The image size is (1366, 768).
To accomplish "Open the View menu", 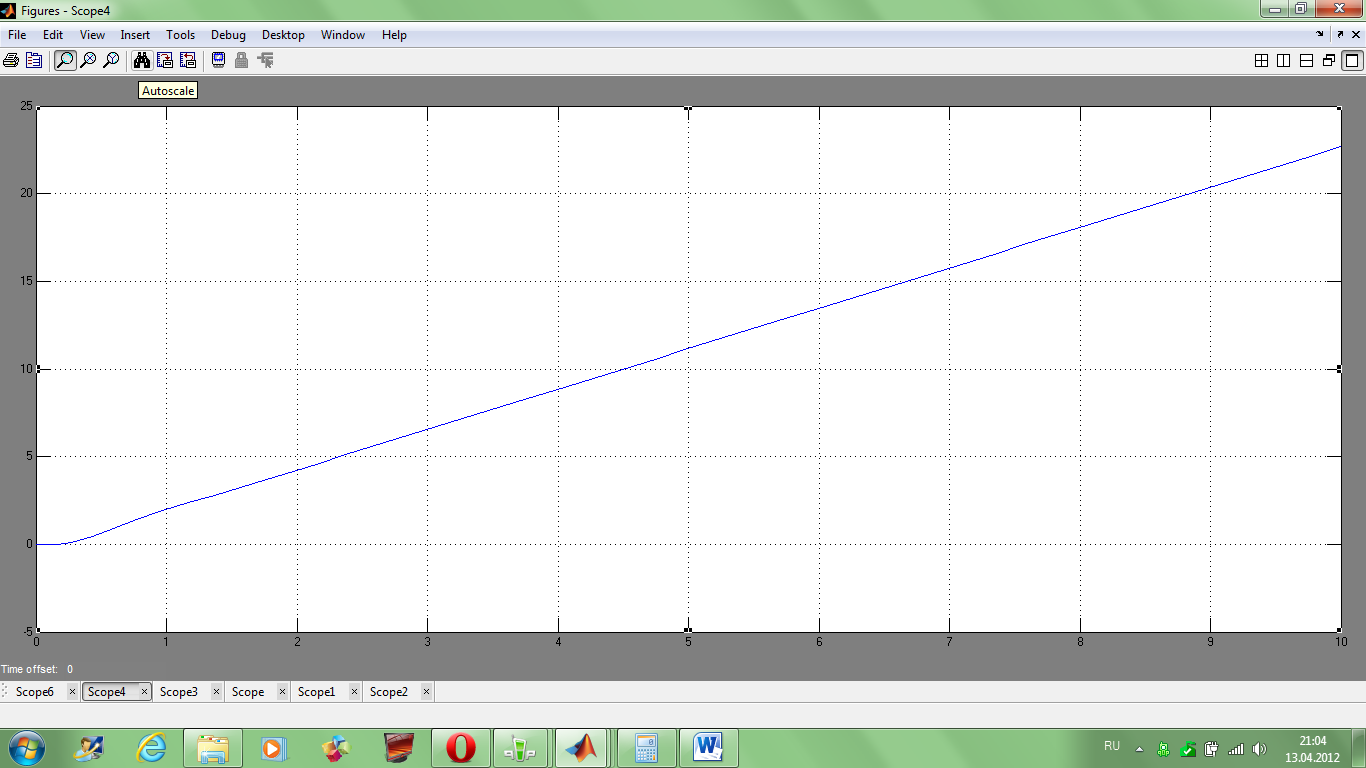I will tap(92, 35).
